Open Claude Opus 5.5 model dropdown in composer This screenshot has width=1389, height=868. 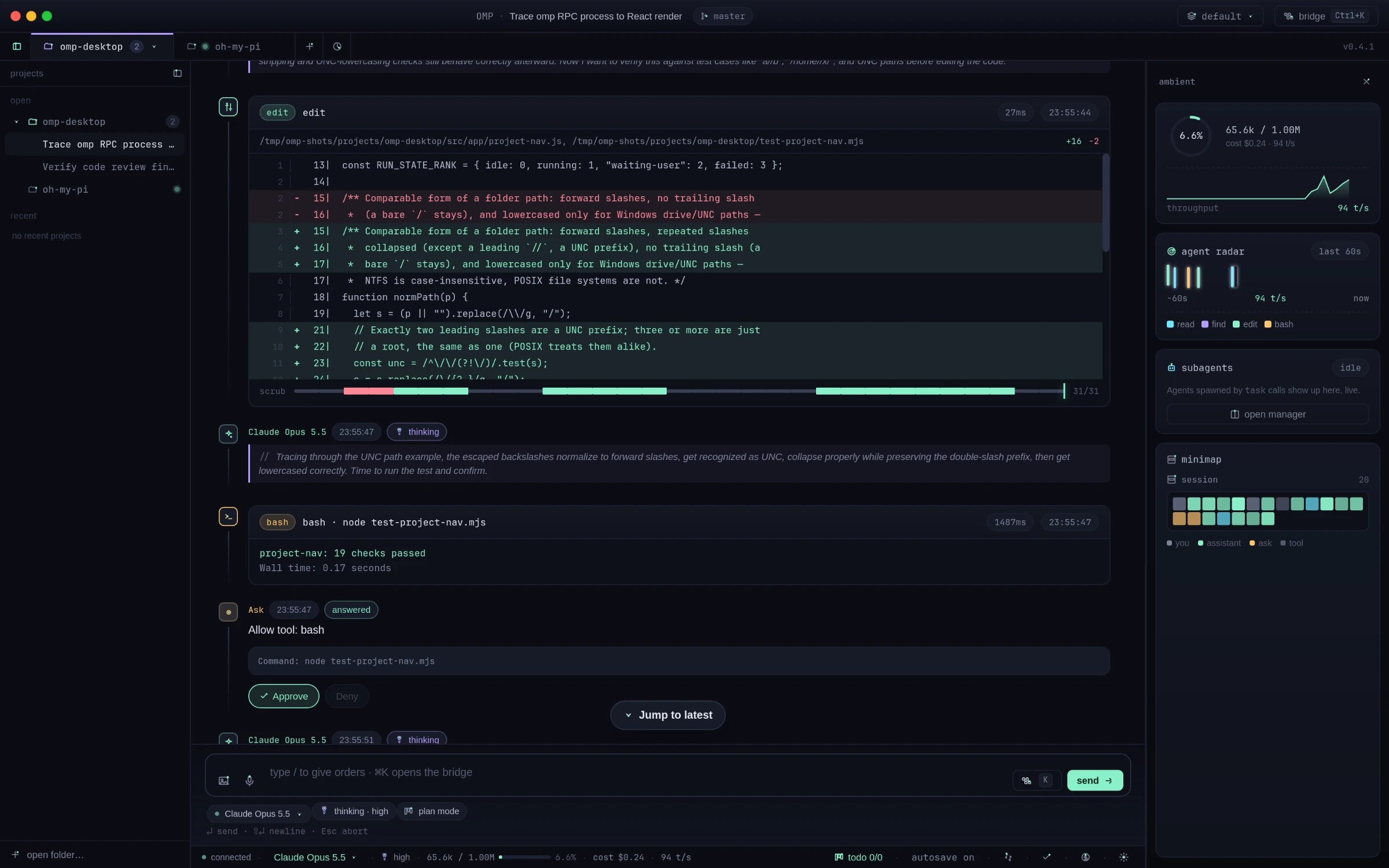258,813
